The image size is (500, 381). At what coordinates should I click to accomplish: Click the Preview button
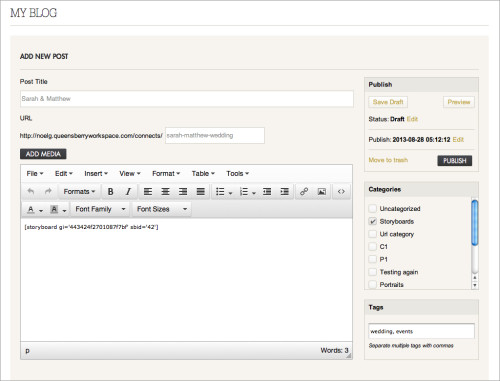(459, 102)
